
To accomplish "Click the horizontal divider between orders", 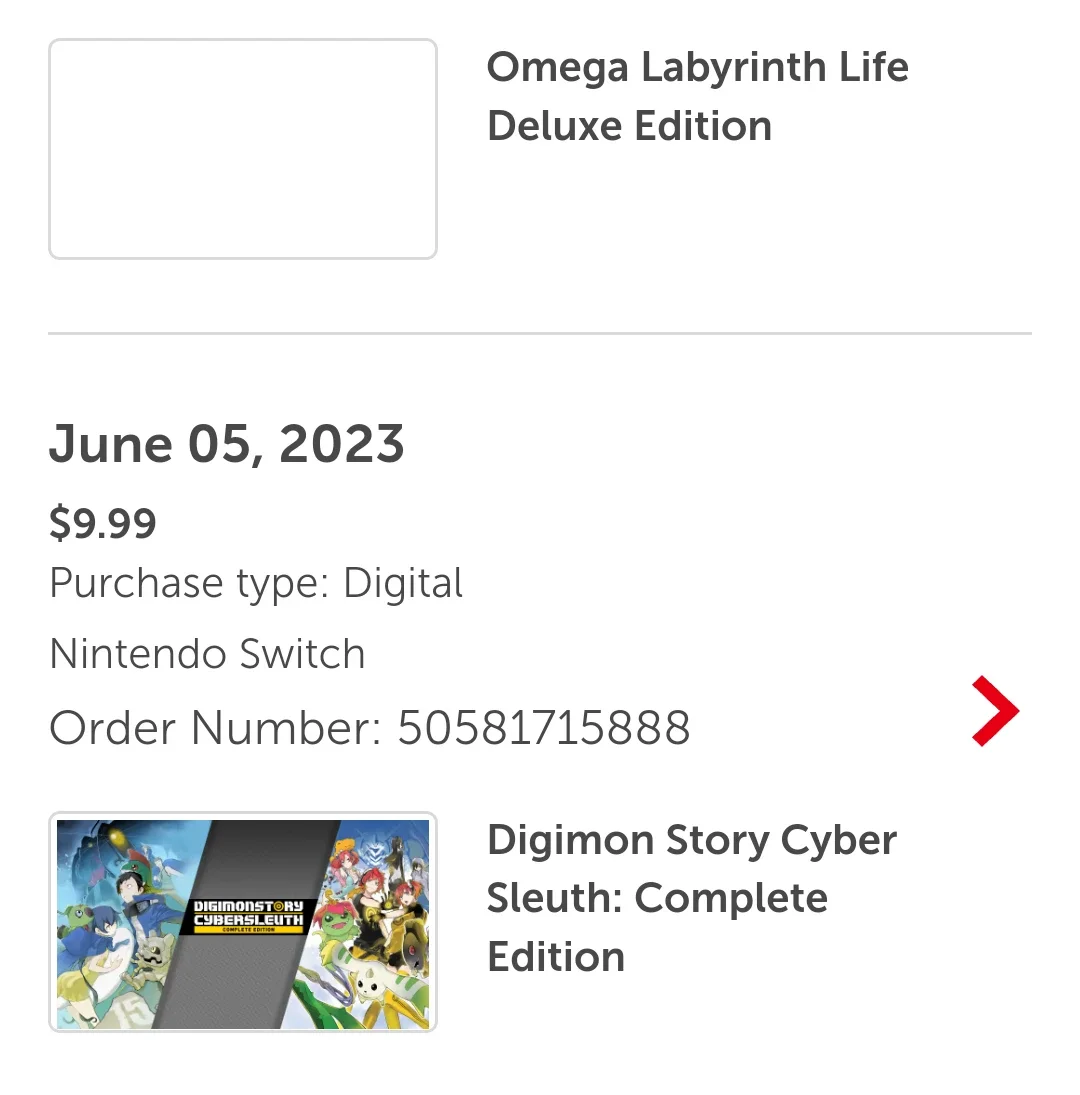I will (540, 333).
